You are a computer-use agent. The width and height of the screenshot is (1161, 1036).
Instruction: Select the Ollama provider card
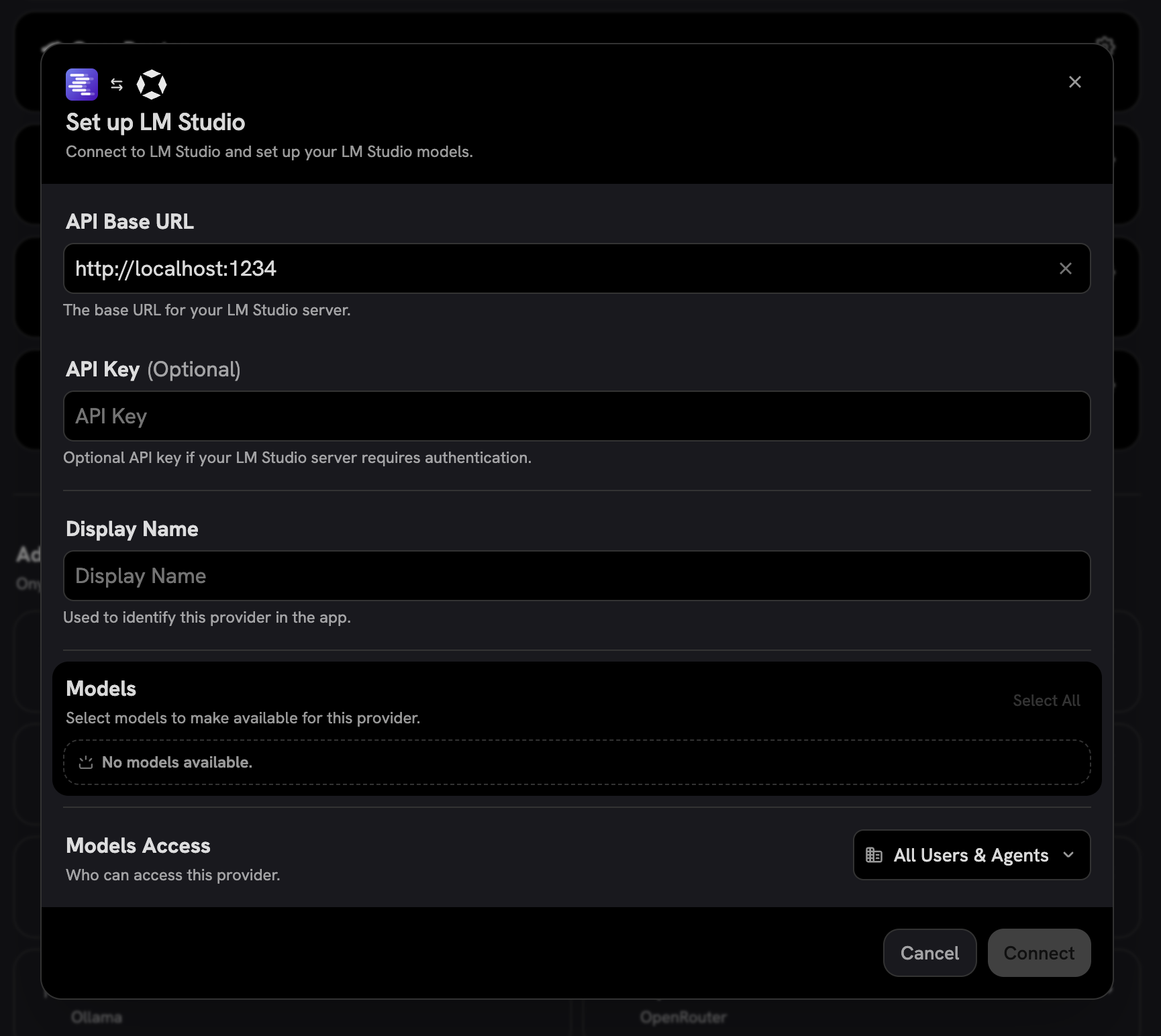(97, 1017)
